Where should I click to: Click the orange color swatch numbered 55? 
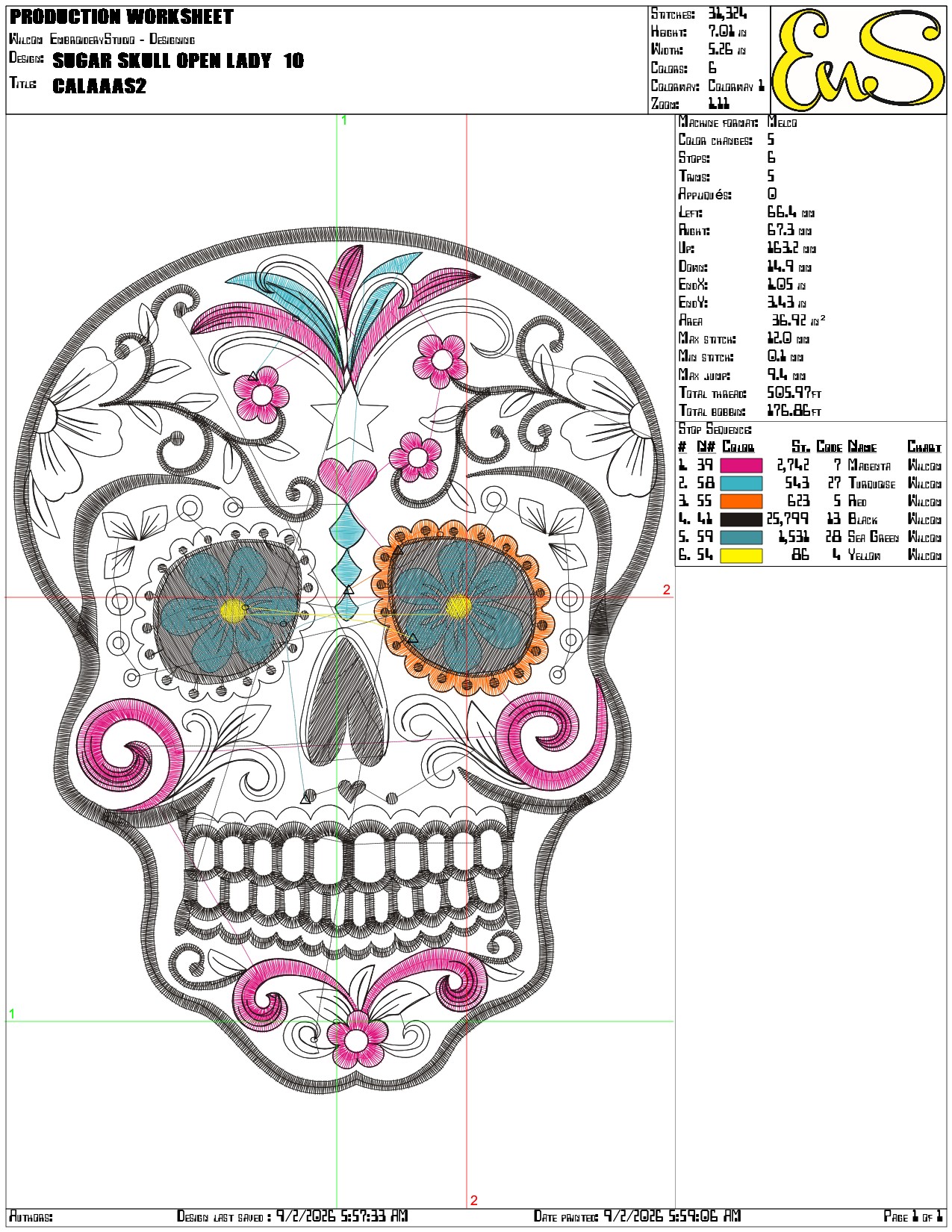pyautogui.click(x=741, y=501)
